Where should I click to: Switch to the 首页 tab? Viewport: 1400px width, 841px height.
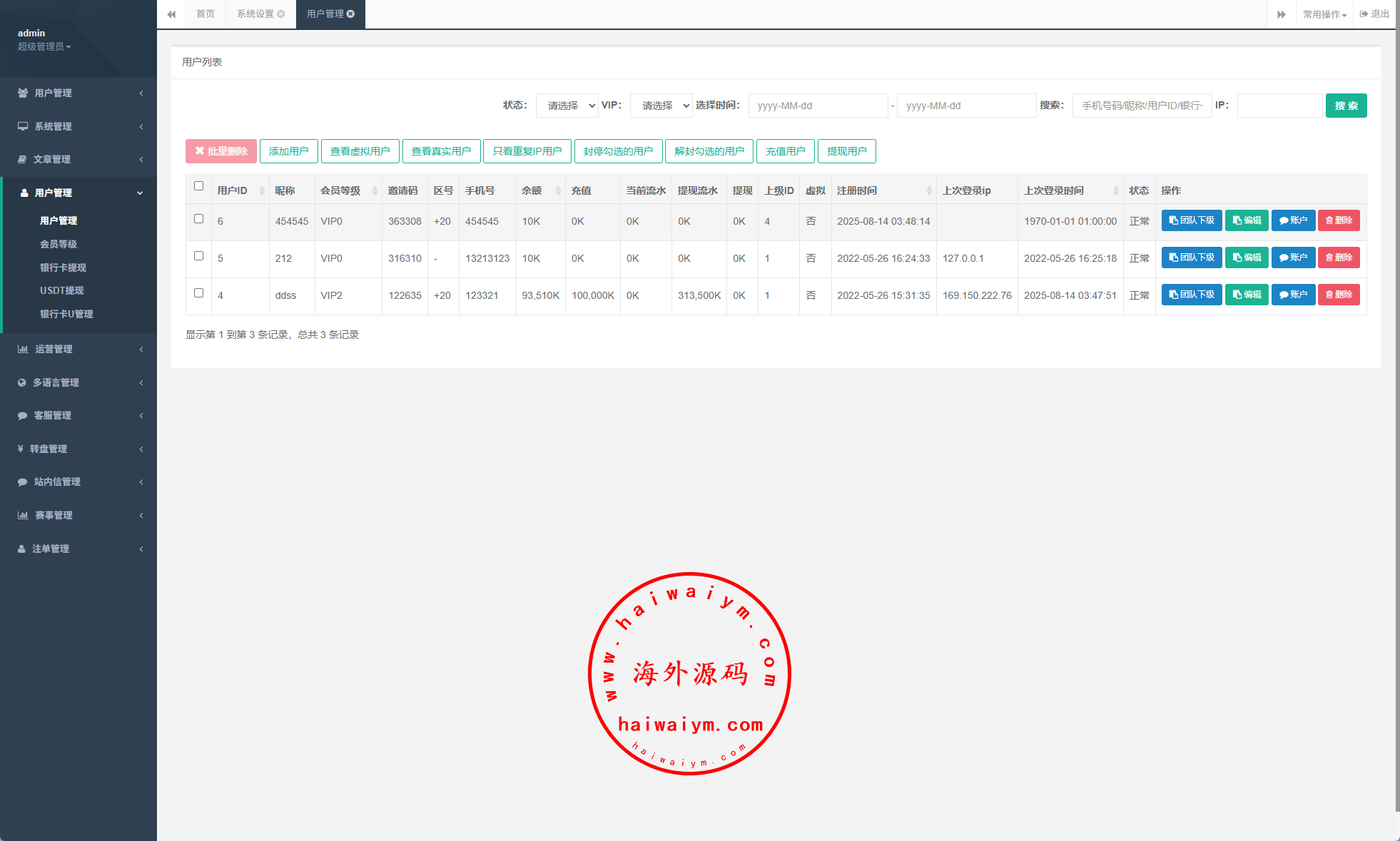tap(206, 14)
